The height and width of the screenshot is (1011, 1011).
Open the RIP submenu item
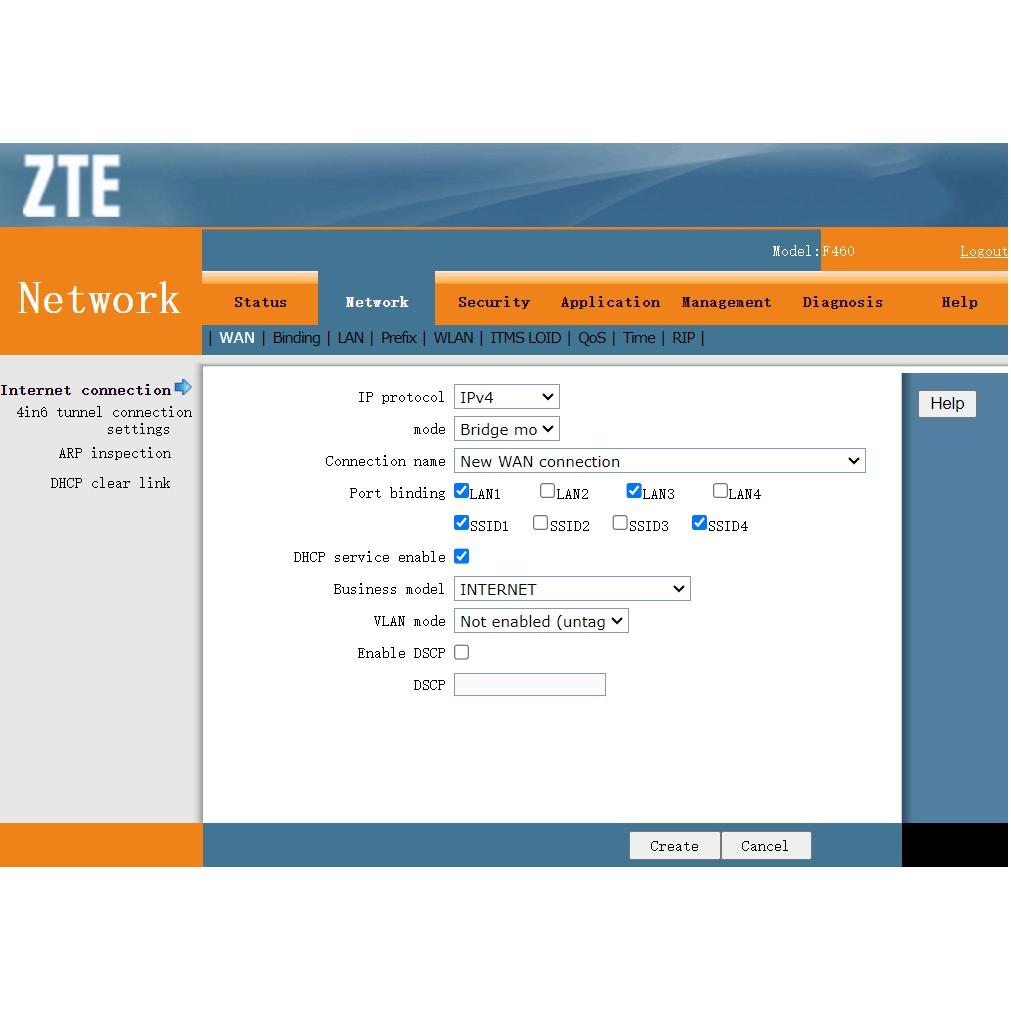683,338
